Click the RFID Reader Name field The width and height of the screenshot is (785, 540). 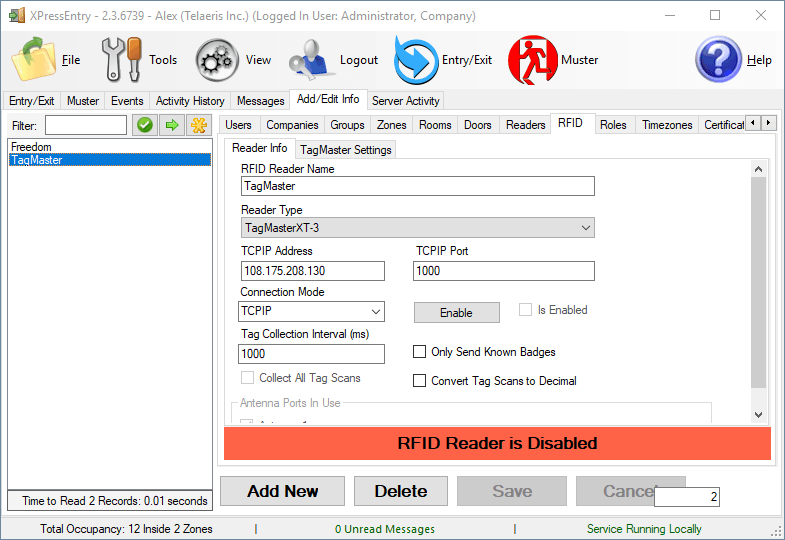(418, 186)
